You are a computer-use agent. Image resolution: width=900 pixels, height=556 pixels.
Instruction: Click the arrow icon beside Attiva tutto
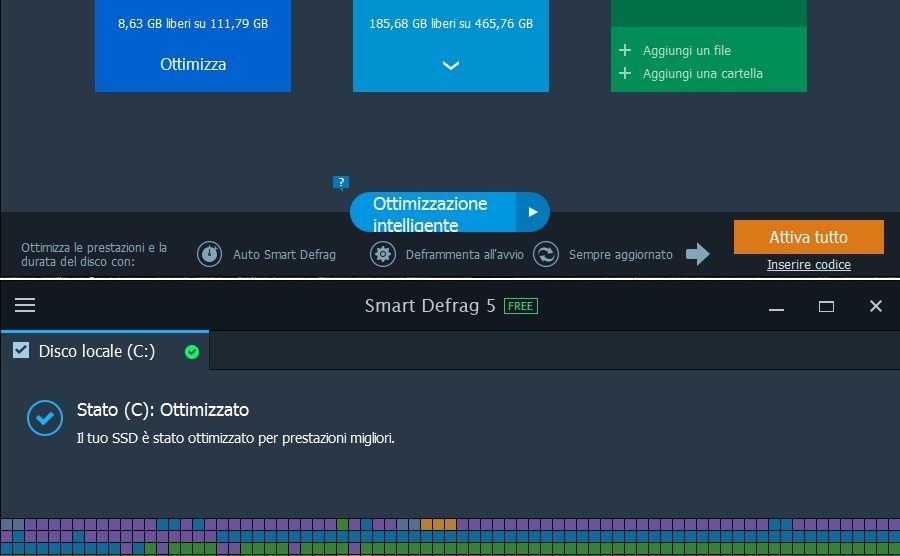pyautogui.click(x=697, y=254)
